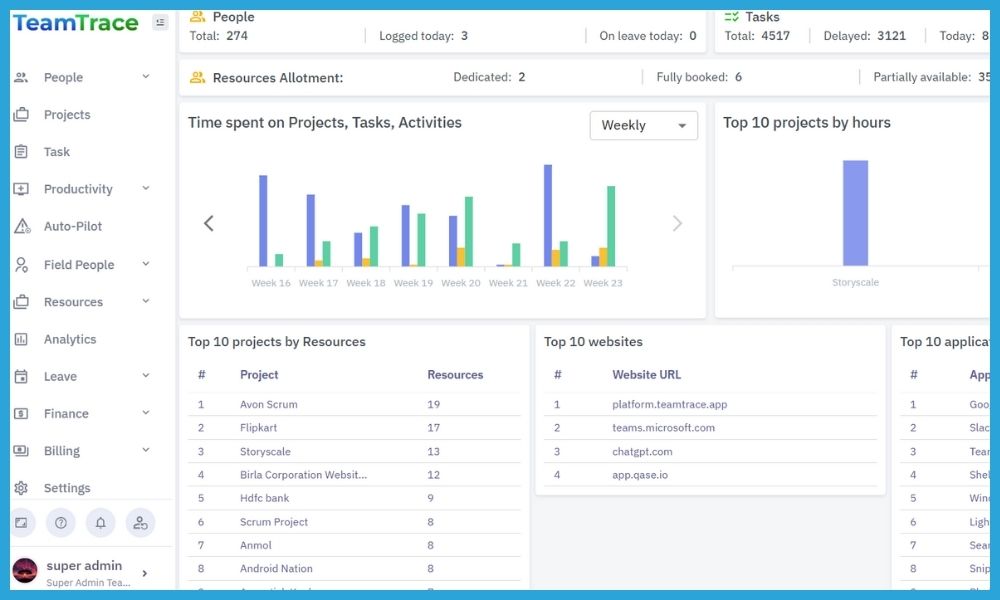1000x600 pixels.
Task: Click the app.qase.io website entry
Action: pos(640,475)
